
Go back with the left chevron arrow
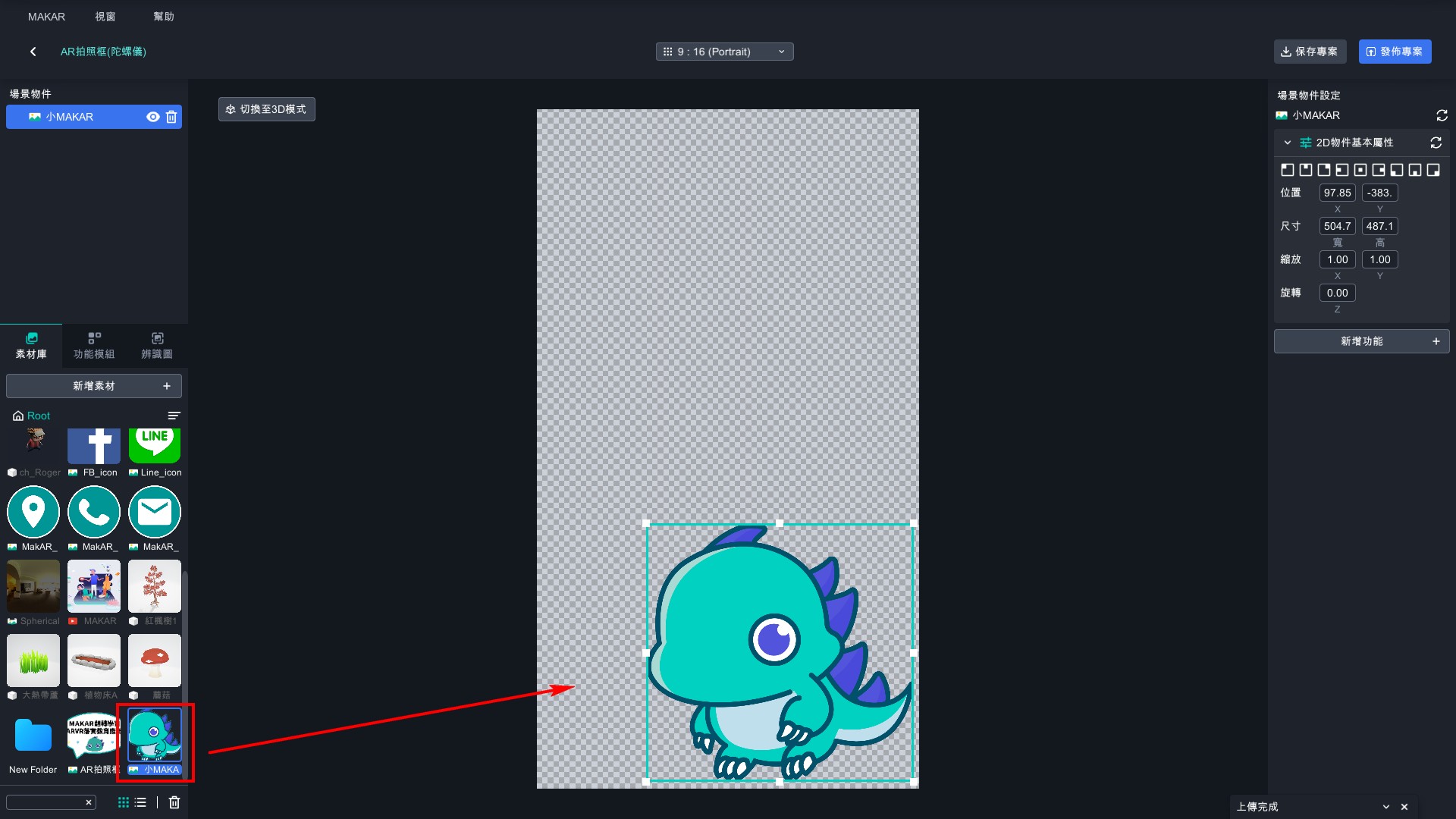(x=33, y=52)
